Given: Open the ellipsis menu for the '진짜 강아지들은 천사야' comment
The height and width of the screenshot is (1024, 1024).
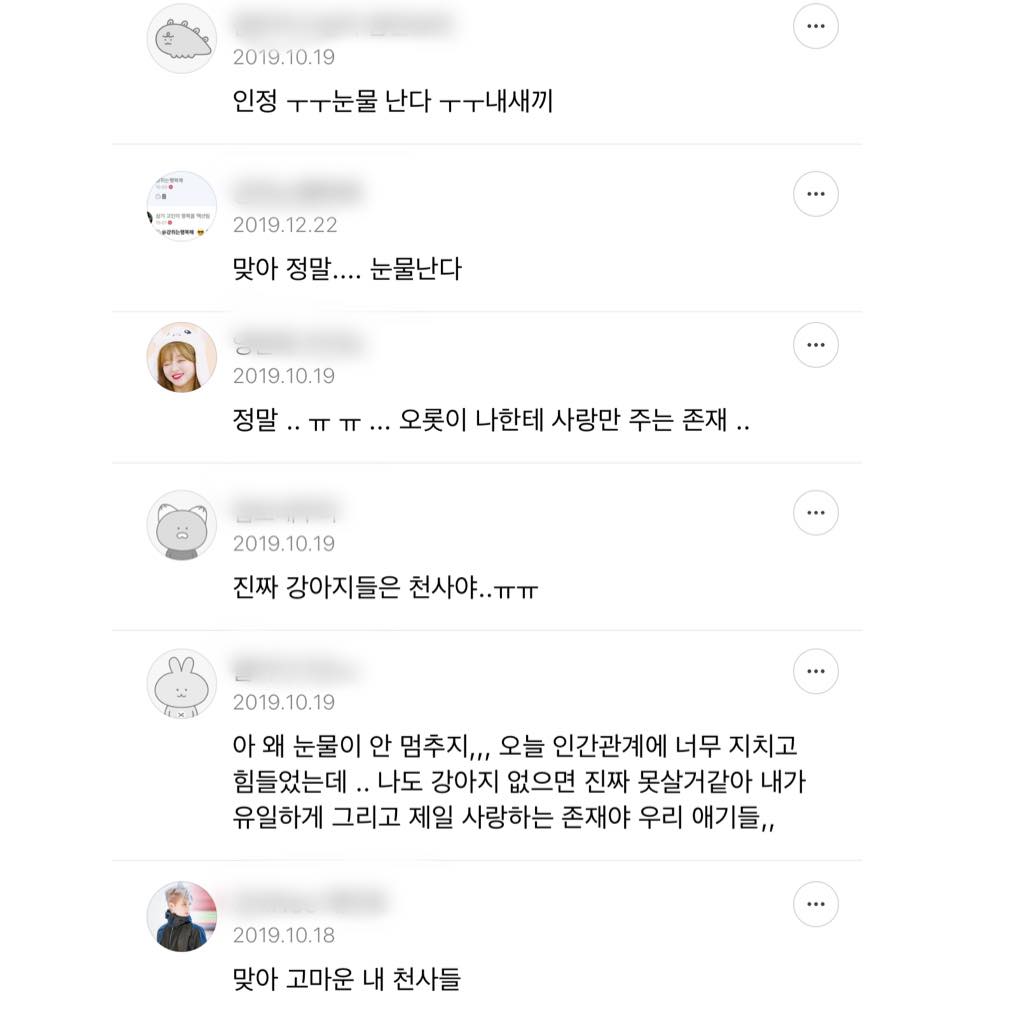Looking at the screenshot, I should tap(815, 513).
